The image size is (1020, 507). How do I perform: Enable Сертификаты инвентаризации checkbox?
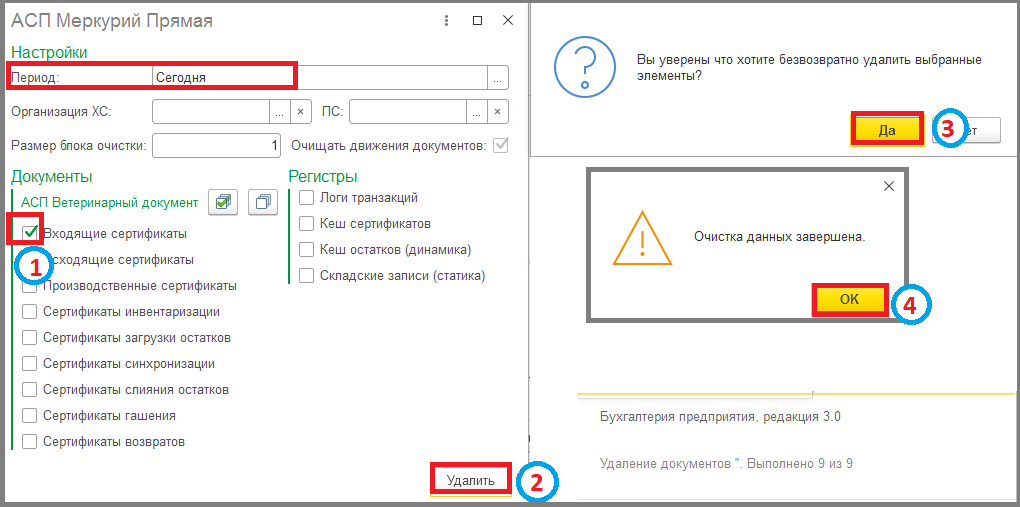tap(29, 312)
